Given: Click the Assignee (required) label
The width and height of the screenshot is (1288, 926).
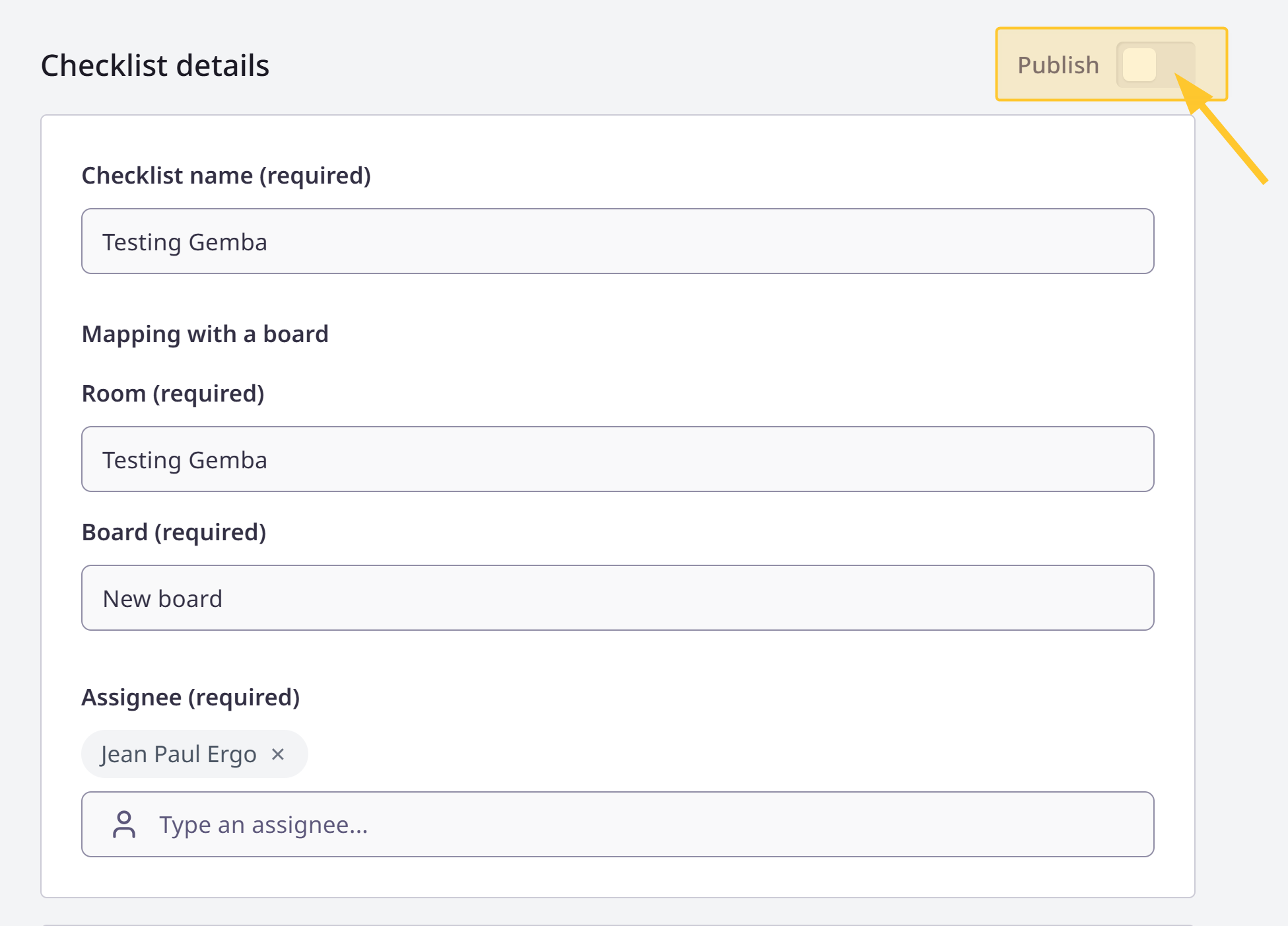Looking at the screenshot, I should [191, 697].
